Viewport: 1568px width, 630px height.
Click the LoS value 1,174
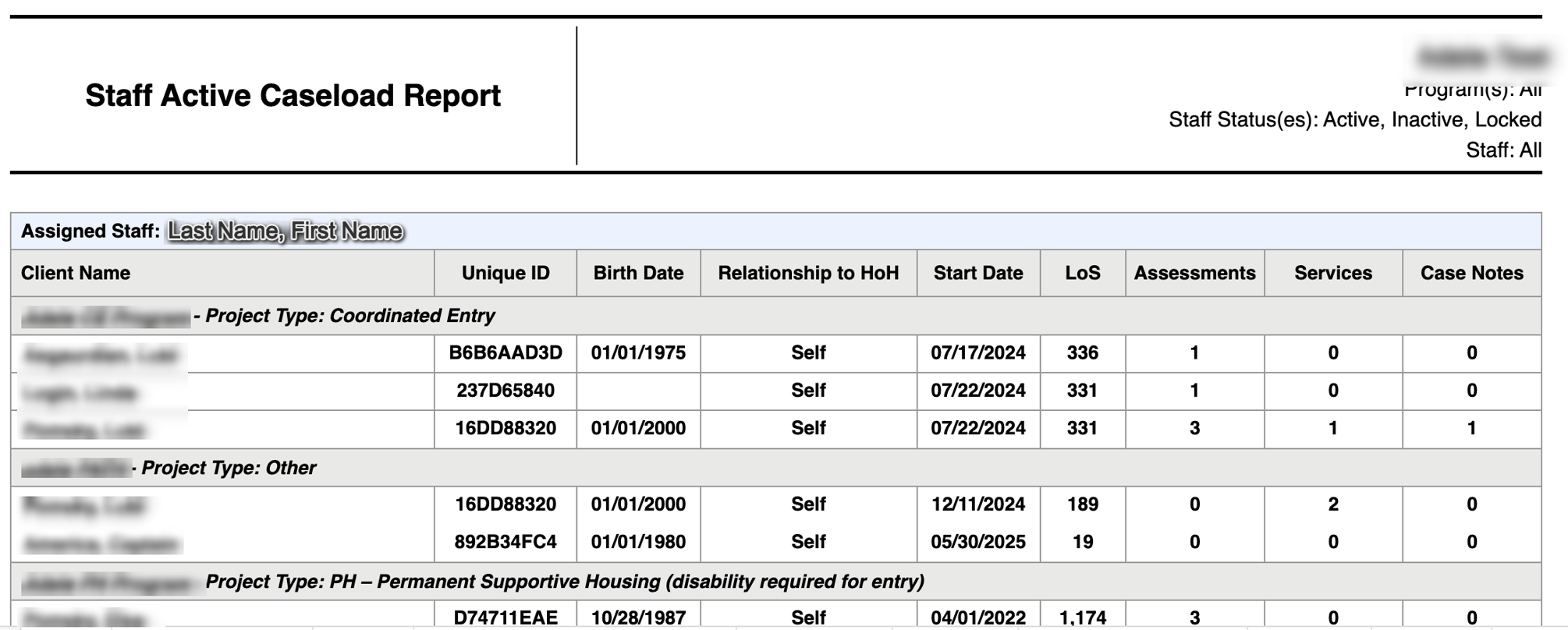click(x=1083, y=618)
